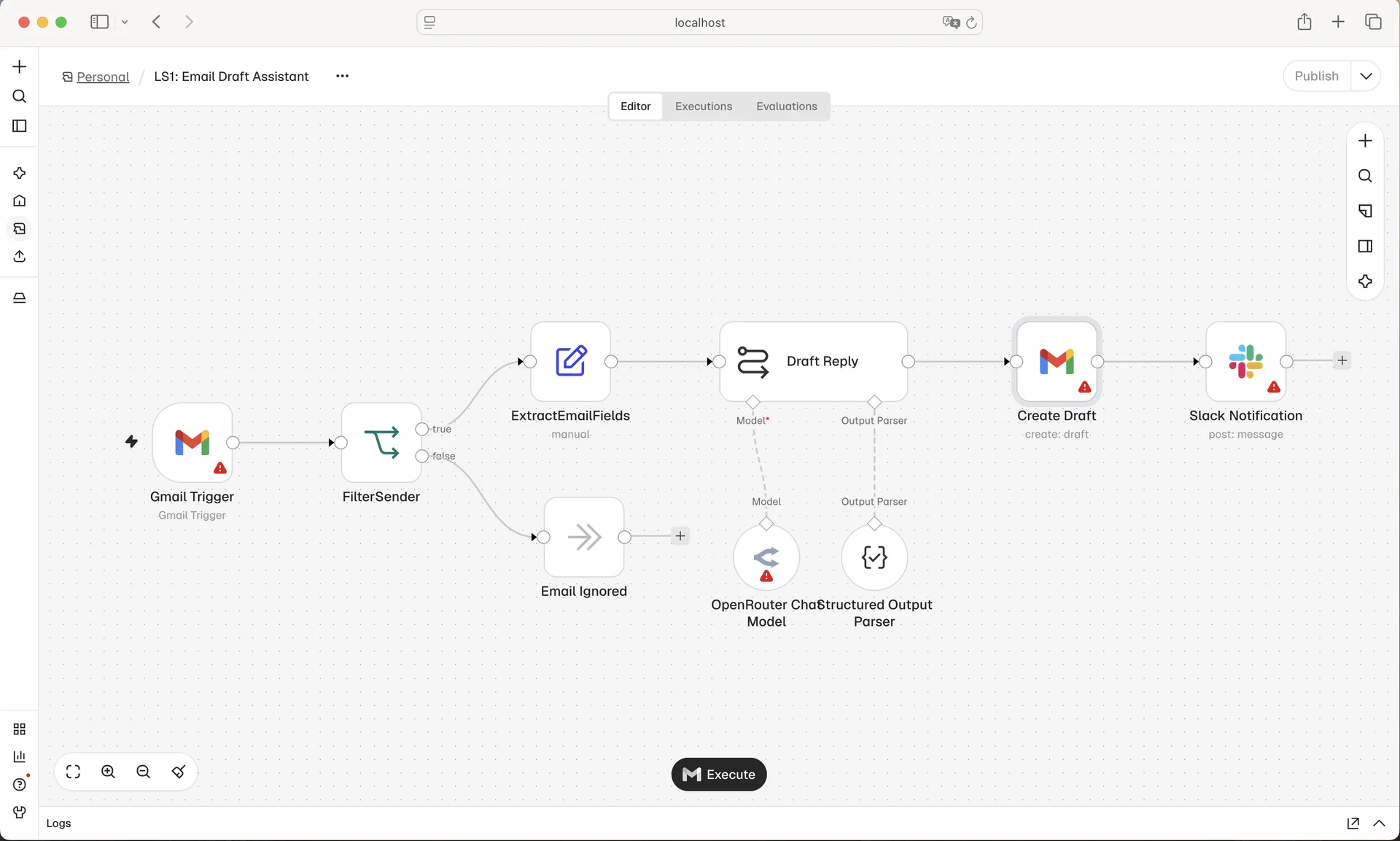Viewport: 1400px width, 841px height.
Task: Open the workflow three-dot actions menu
Action: (x=342, y=76)
